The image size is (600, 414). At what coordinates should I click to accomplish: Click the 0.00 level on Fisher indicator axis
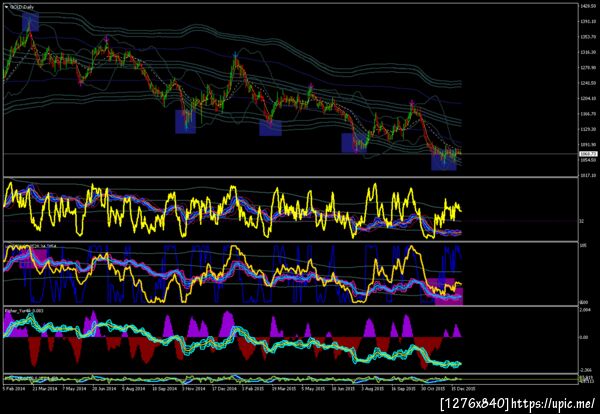coord(584,337)
